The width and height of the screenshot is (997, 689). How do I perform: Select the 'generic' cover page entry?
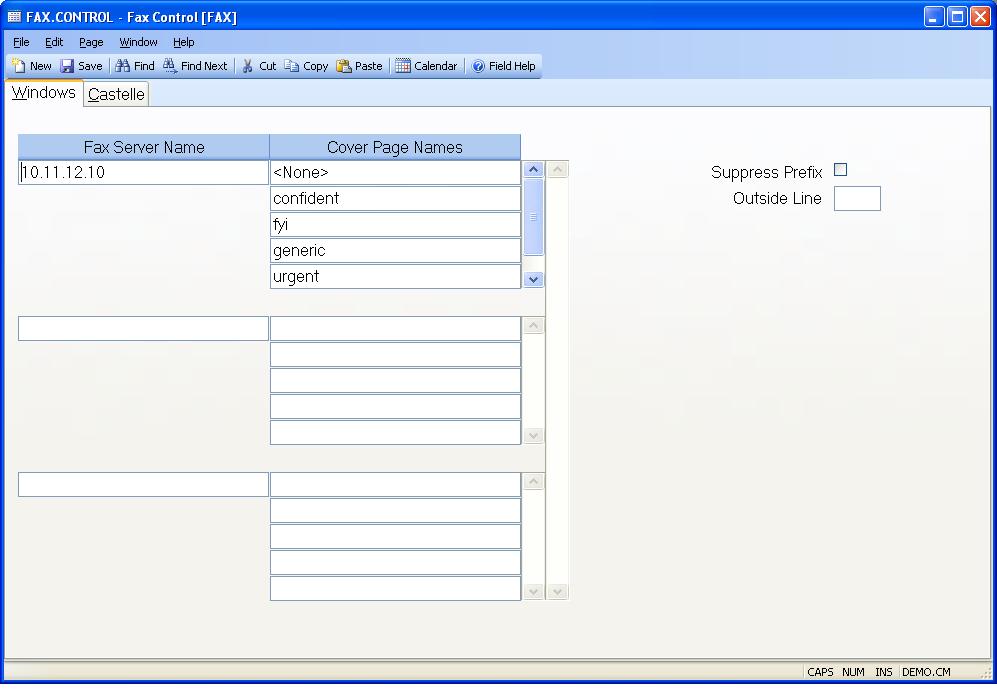395,250
